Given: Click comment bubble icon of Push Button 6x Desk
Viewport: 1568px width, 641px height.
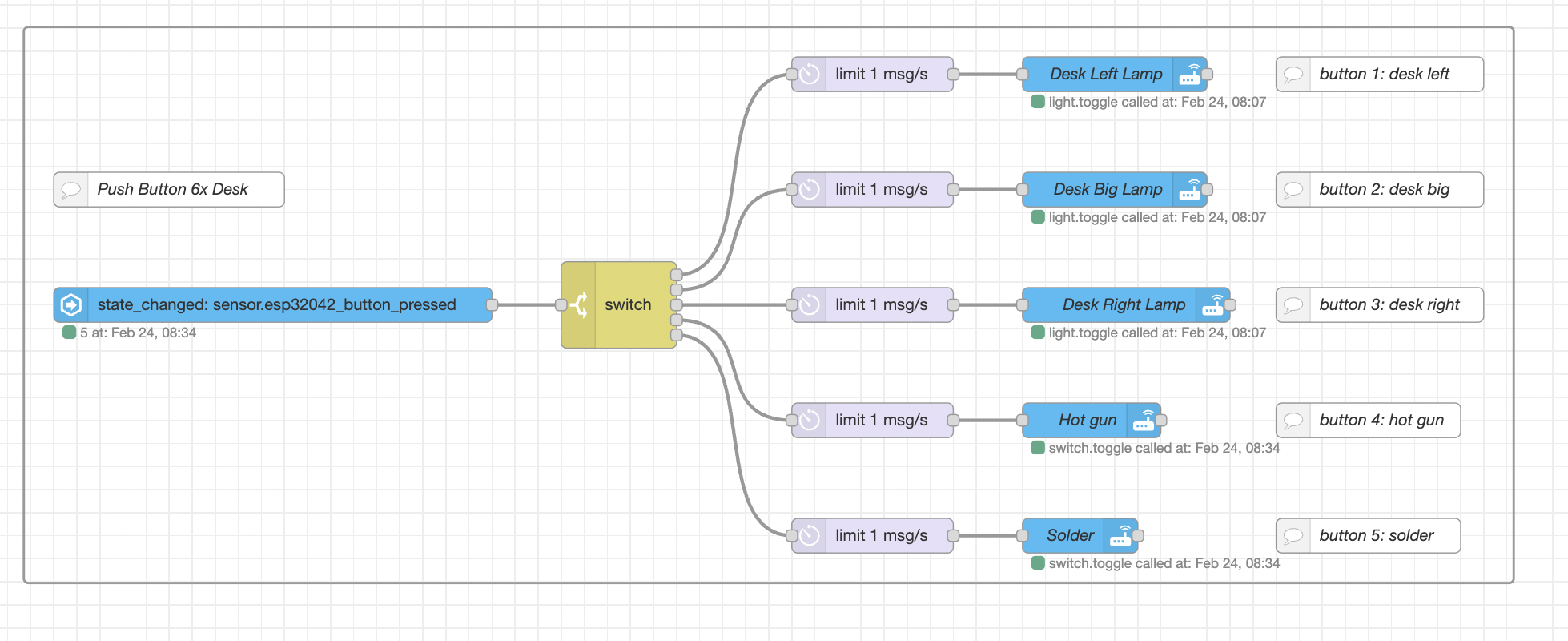Looking at the screenshot, I should (x=70, y=189).
